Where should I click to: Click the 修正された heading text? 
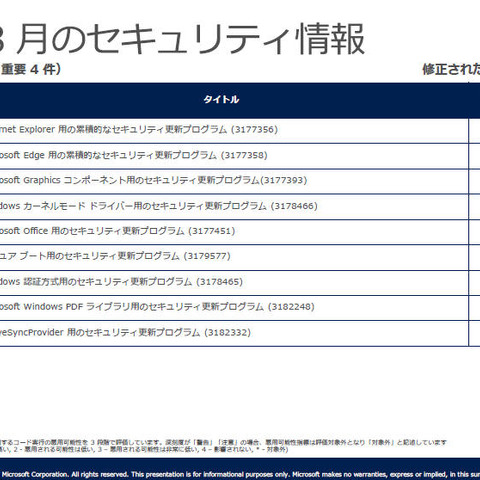tap(451, 69)
